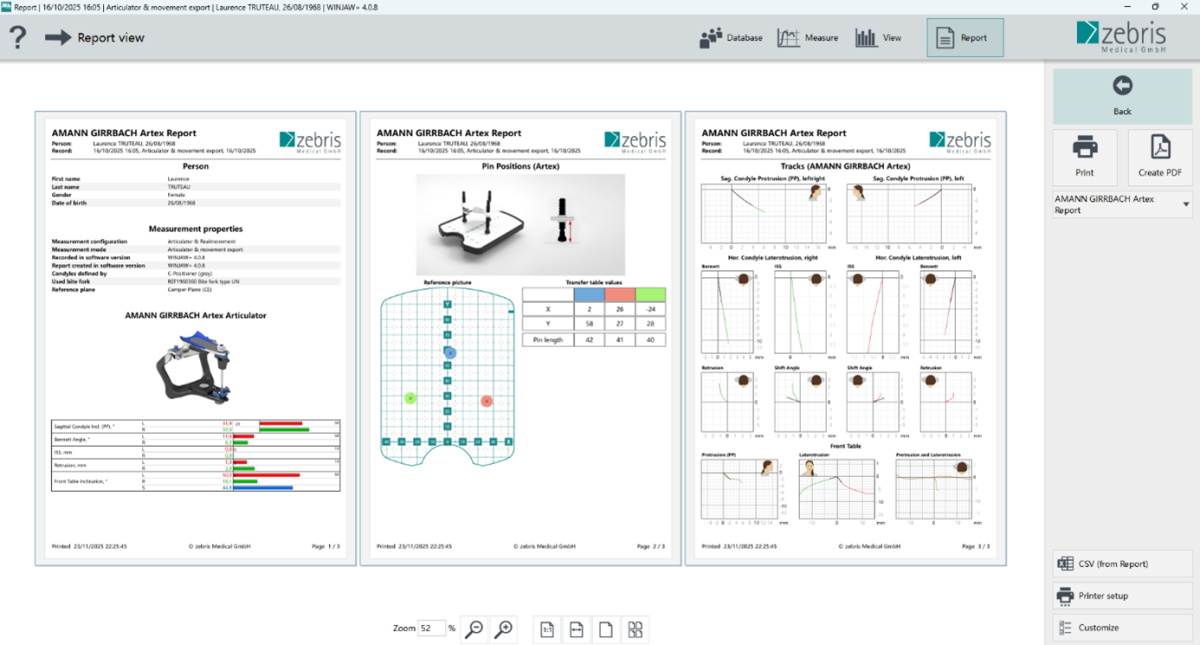
Task: Open Printer setup
Action: click(x=1122, y=596)
